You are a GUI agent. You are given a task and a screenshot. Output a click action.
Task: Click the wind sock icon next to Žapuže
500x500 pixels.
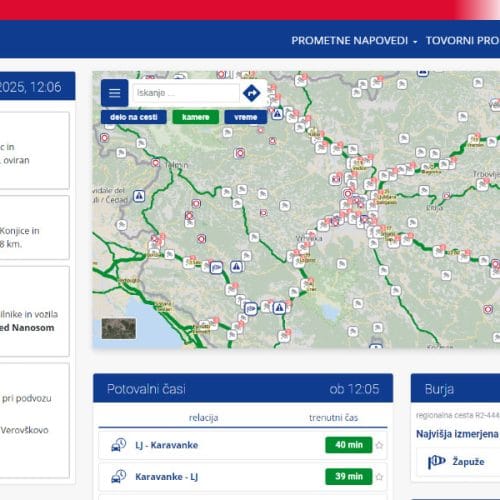pyautogui.click(x=436, y=462)
